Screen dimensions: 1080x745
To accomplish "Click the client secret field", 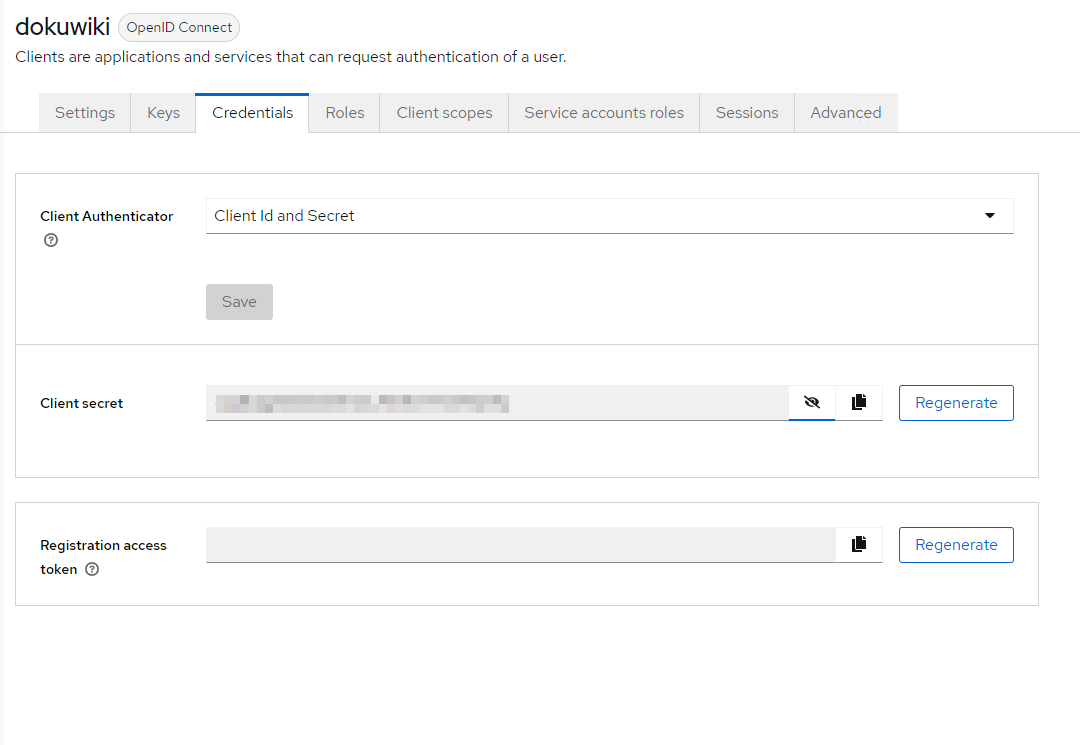I will [497, 403].
